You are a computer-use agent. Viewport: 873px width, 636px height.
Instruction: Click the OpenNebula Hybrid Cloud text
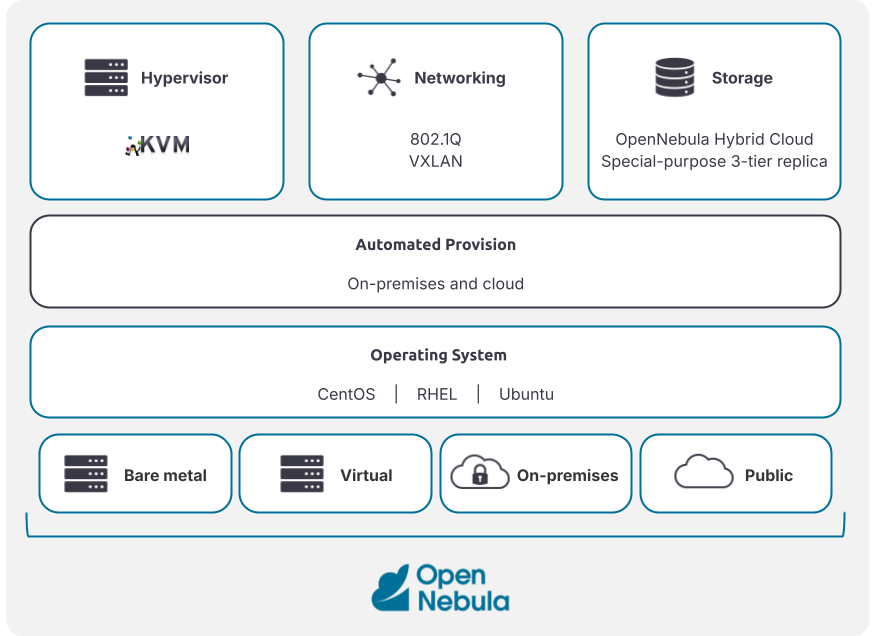[714, 139]
